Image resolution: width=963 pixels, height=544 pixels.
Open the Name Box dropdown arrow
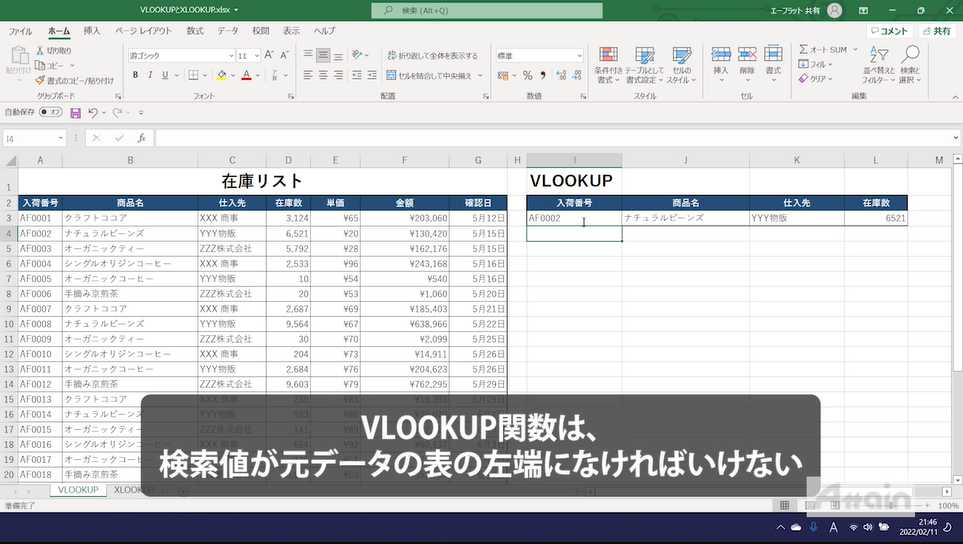[60, 138]
